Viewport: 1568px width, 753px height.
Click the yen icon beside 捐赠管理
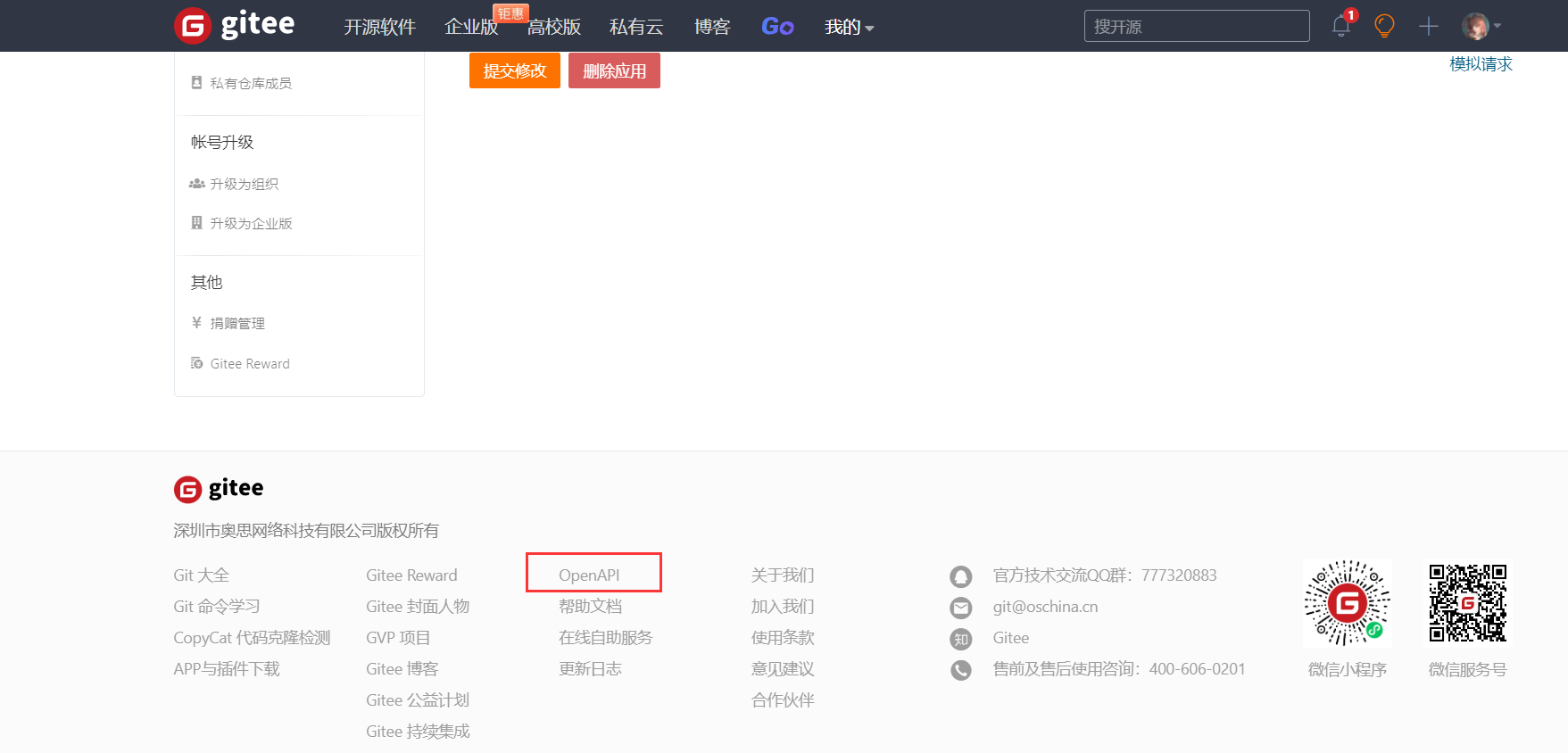(x=196, y=323)
